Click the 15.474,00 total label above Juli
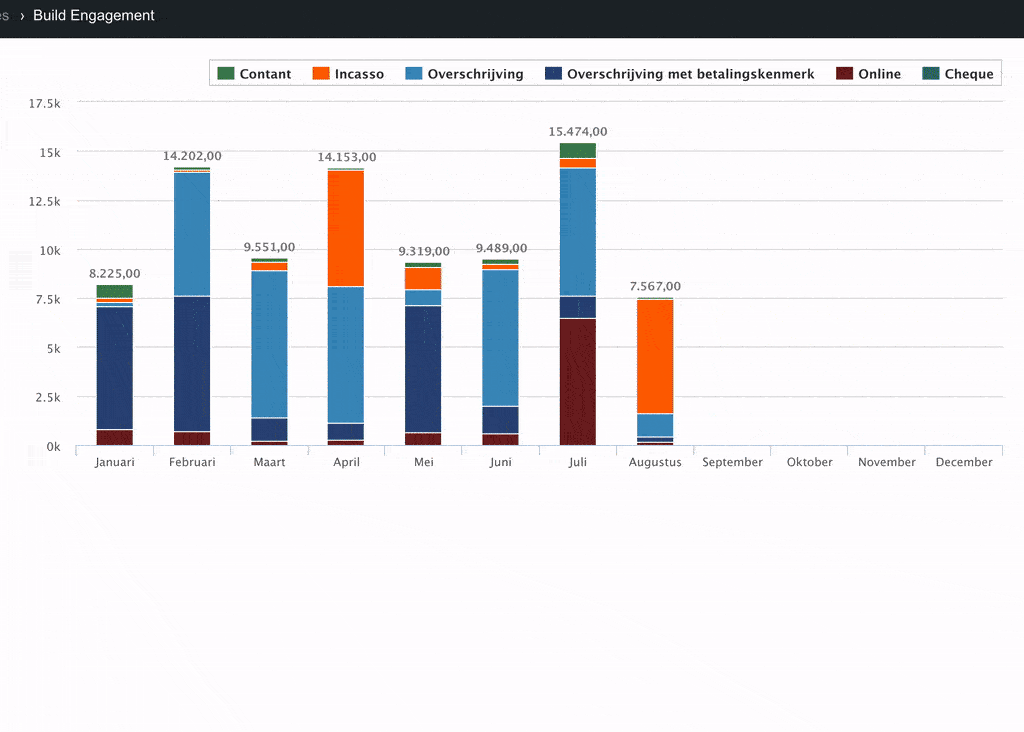Image resolution: width=1024 pixels, height=732 pixels. click(578, 132)
